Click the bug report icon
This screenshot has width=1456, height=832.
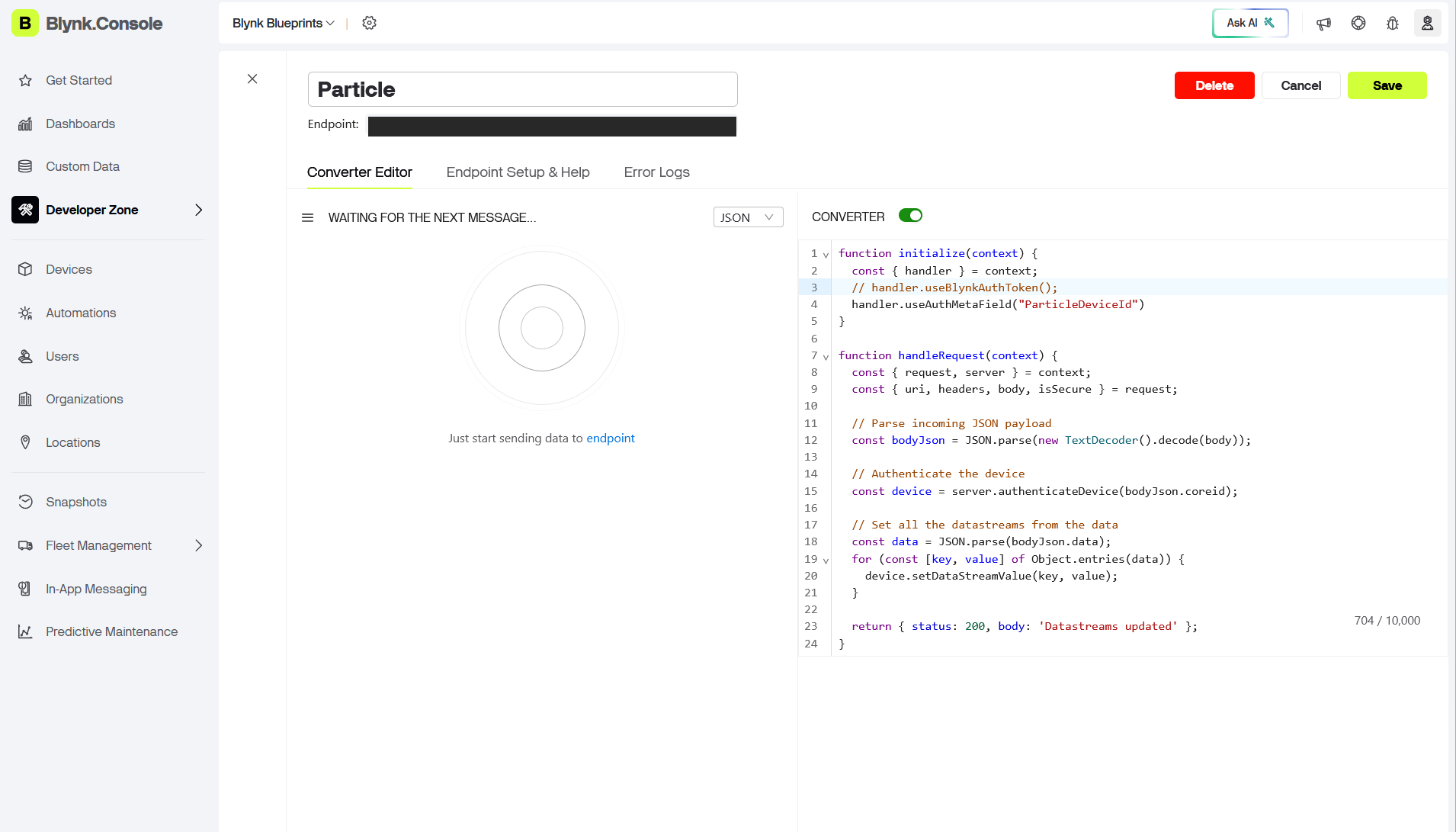pos(1393,23)
